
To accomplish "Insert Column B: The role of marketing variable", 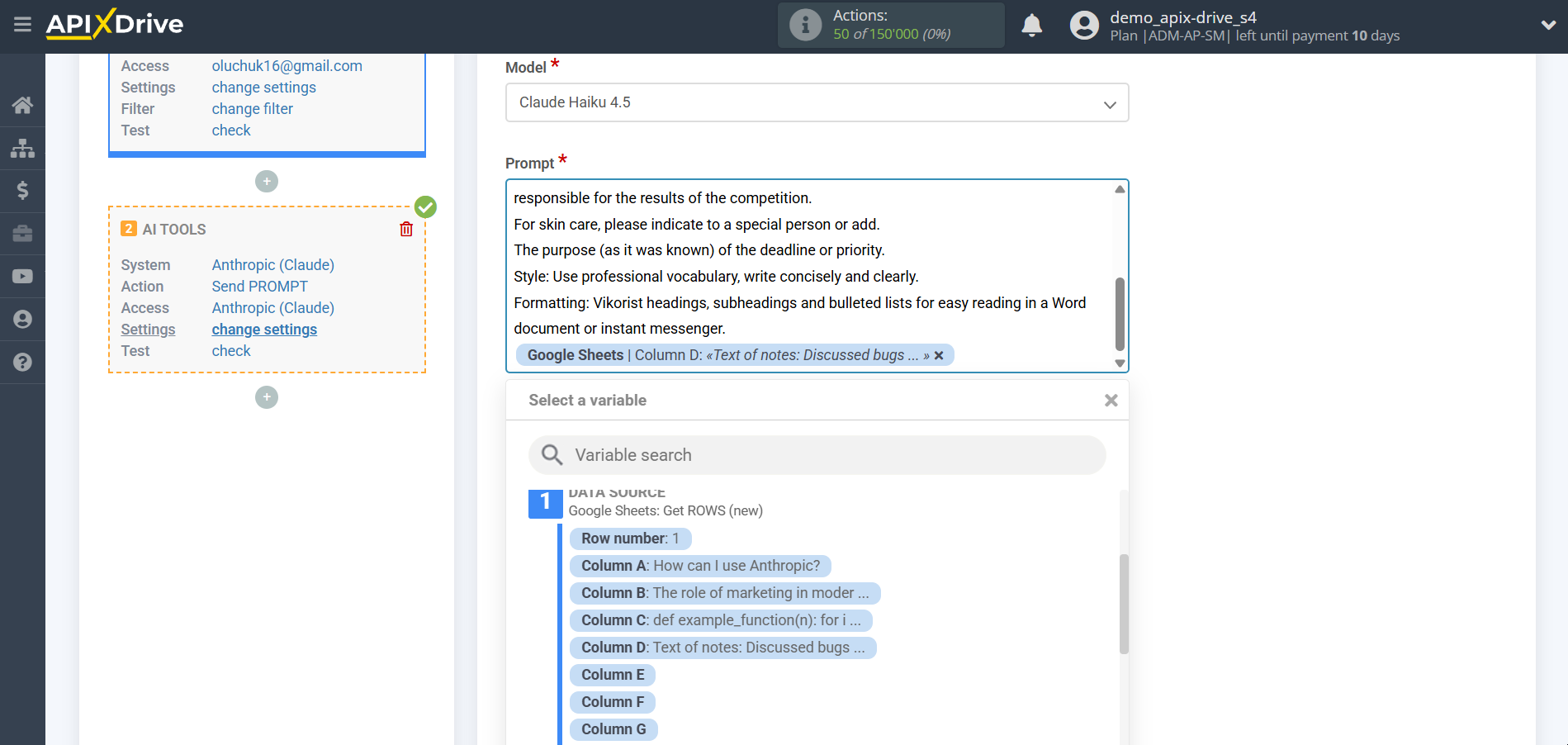I will click(725, 593).
